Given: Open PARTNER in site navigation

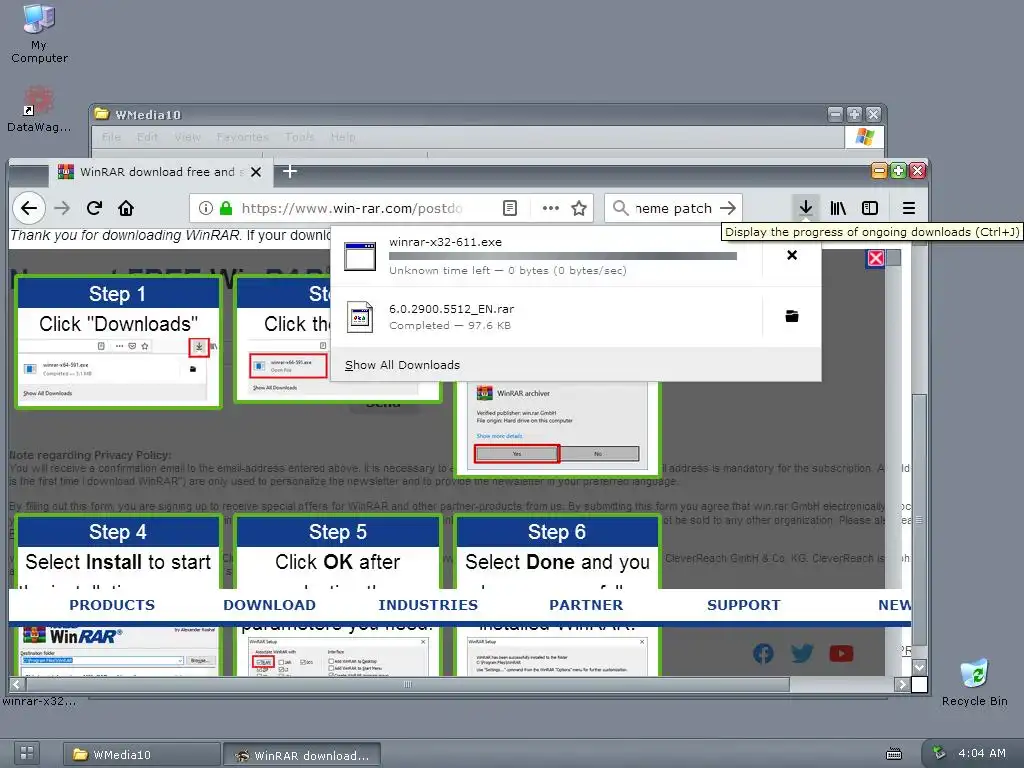Looking at the screenshot, I should 586,605.
